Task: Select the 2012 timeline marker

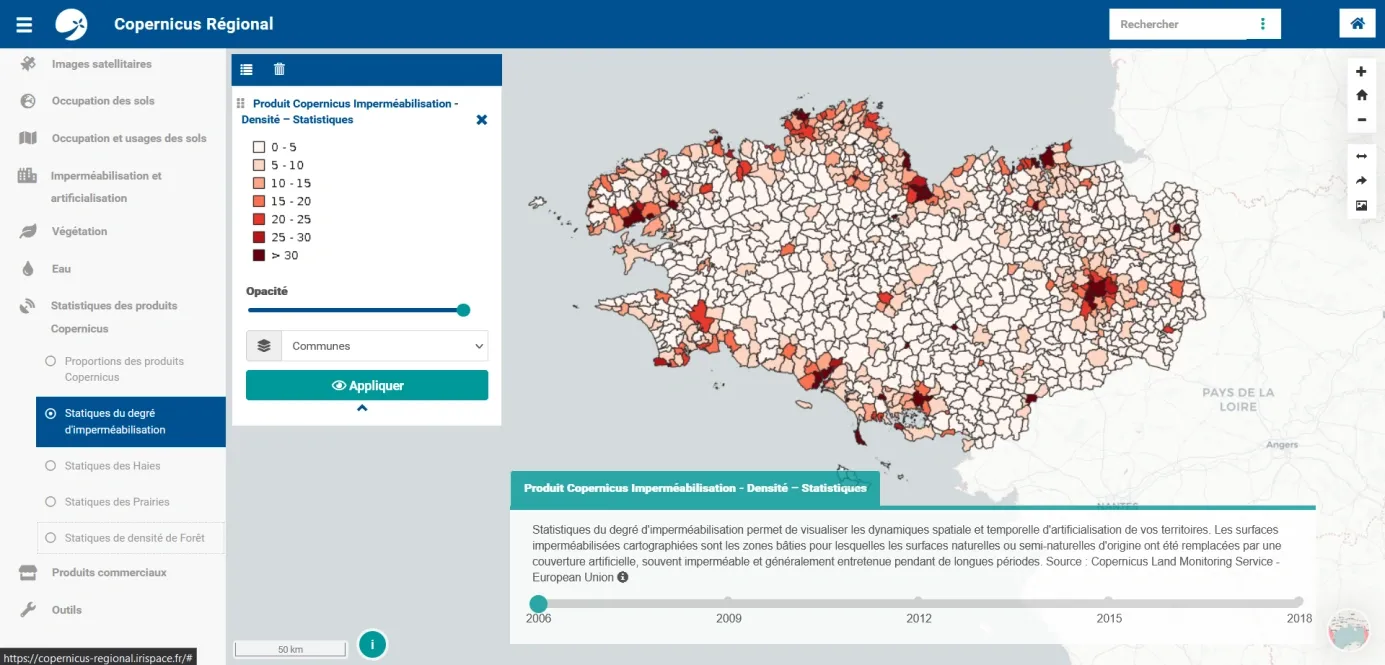Action: (918, 602)
